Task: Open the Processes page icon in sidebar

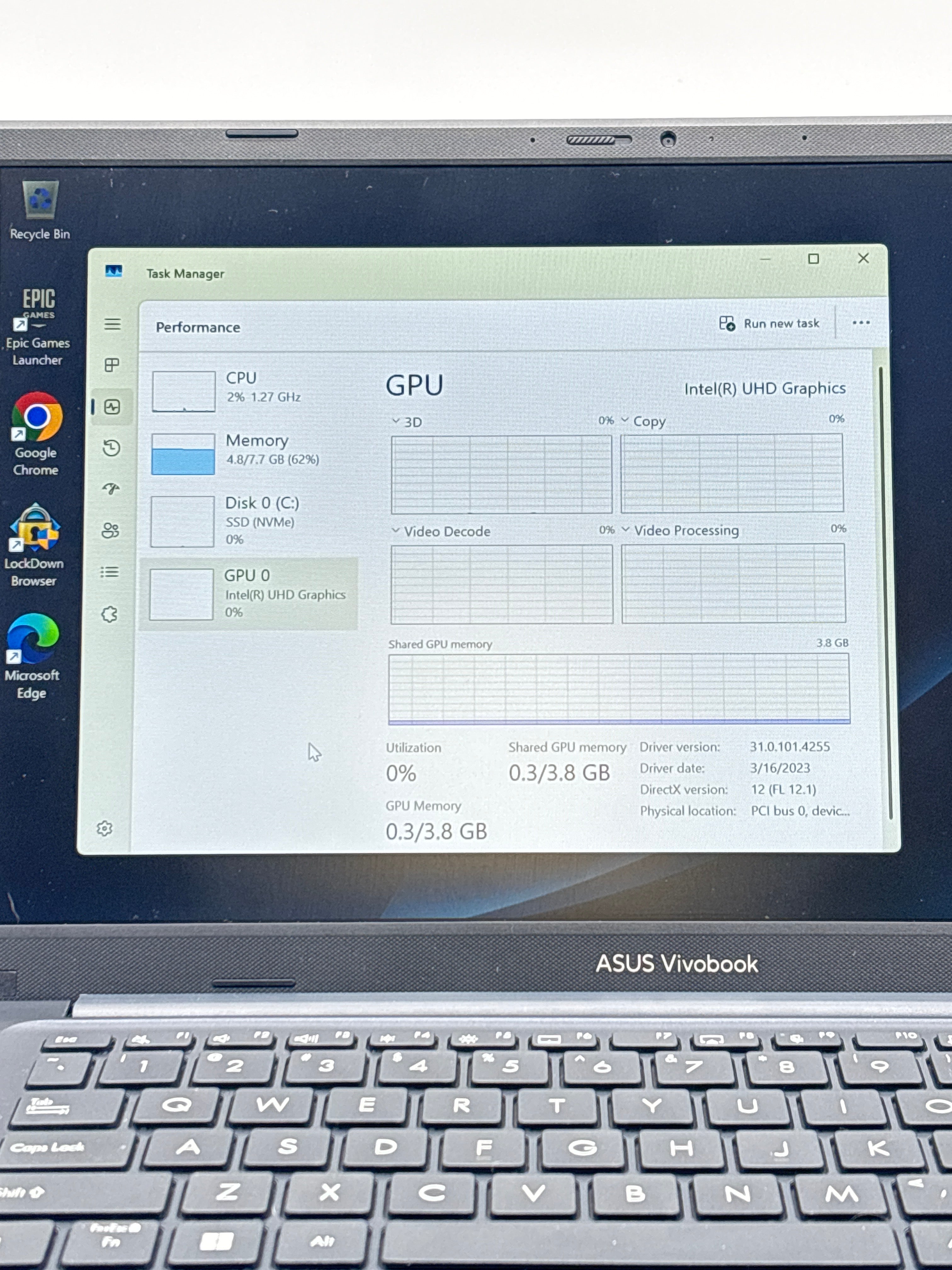Action: [x=112, y=365]
